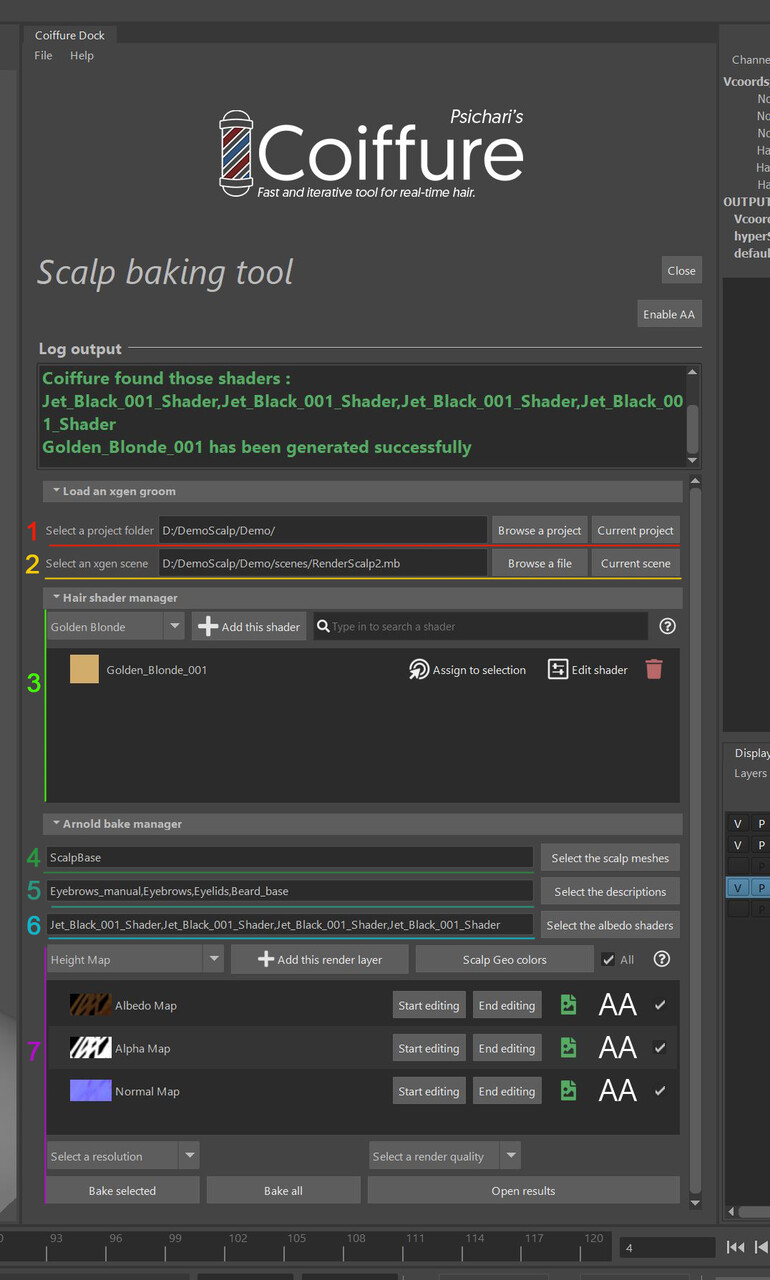Click Select the albedo shaders
This screenshot has width=770, height=1280.
[x=610, y=925]
